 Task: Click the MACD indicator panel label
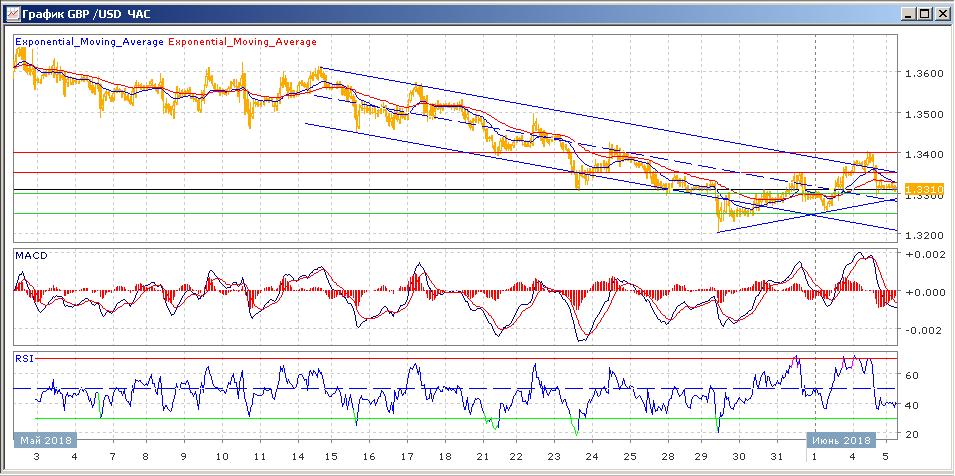click(x=30, y=256)
